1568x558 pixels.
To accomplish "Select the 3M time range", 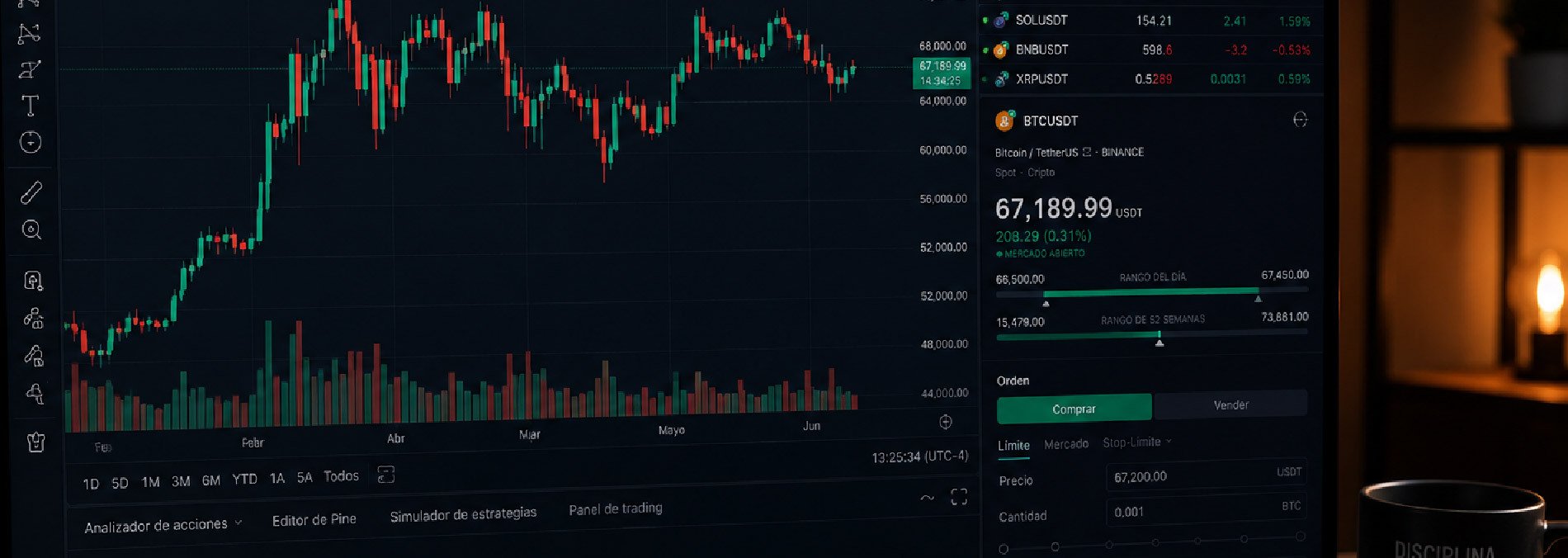I will tap(181, 481).
